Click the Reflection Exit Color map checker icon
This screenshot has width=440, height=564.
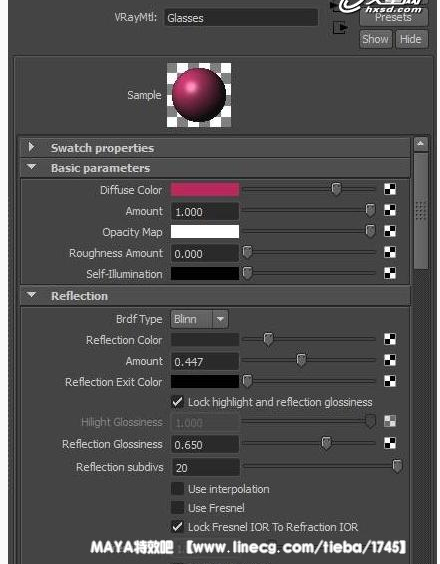[390, 381]
